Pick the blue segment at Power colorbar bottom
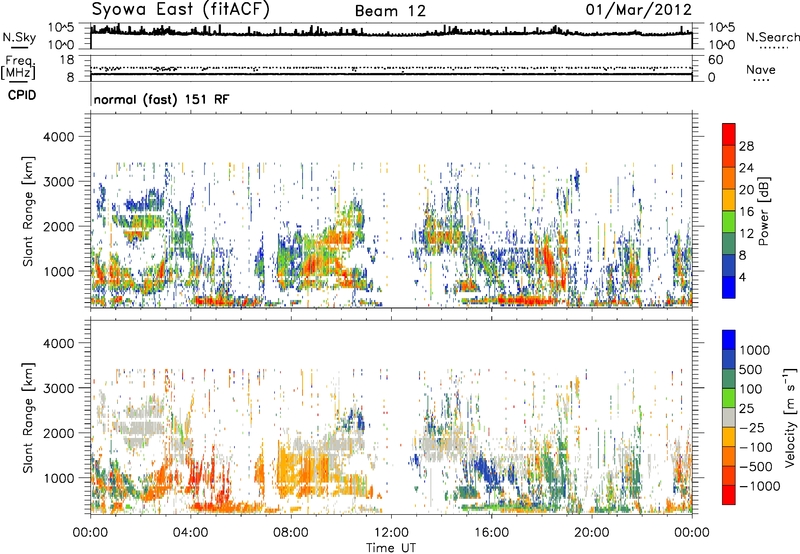This screenshot has width=800, height=554. click(x=729, y=288)
